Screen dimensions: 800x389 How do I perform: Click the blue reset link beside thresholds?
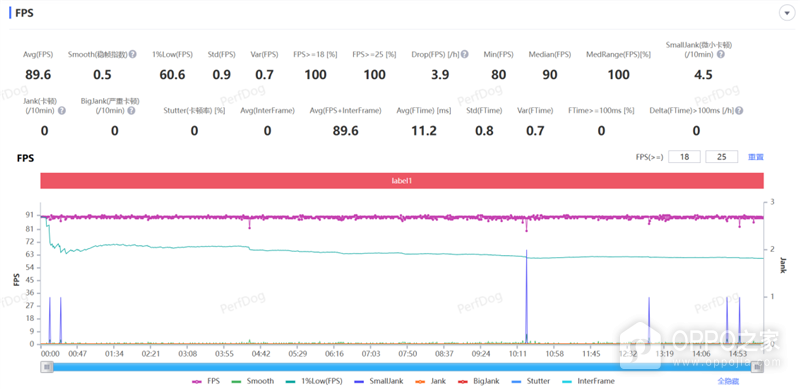[756, 157]
